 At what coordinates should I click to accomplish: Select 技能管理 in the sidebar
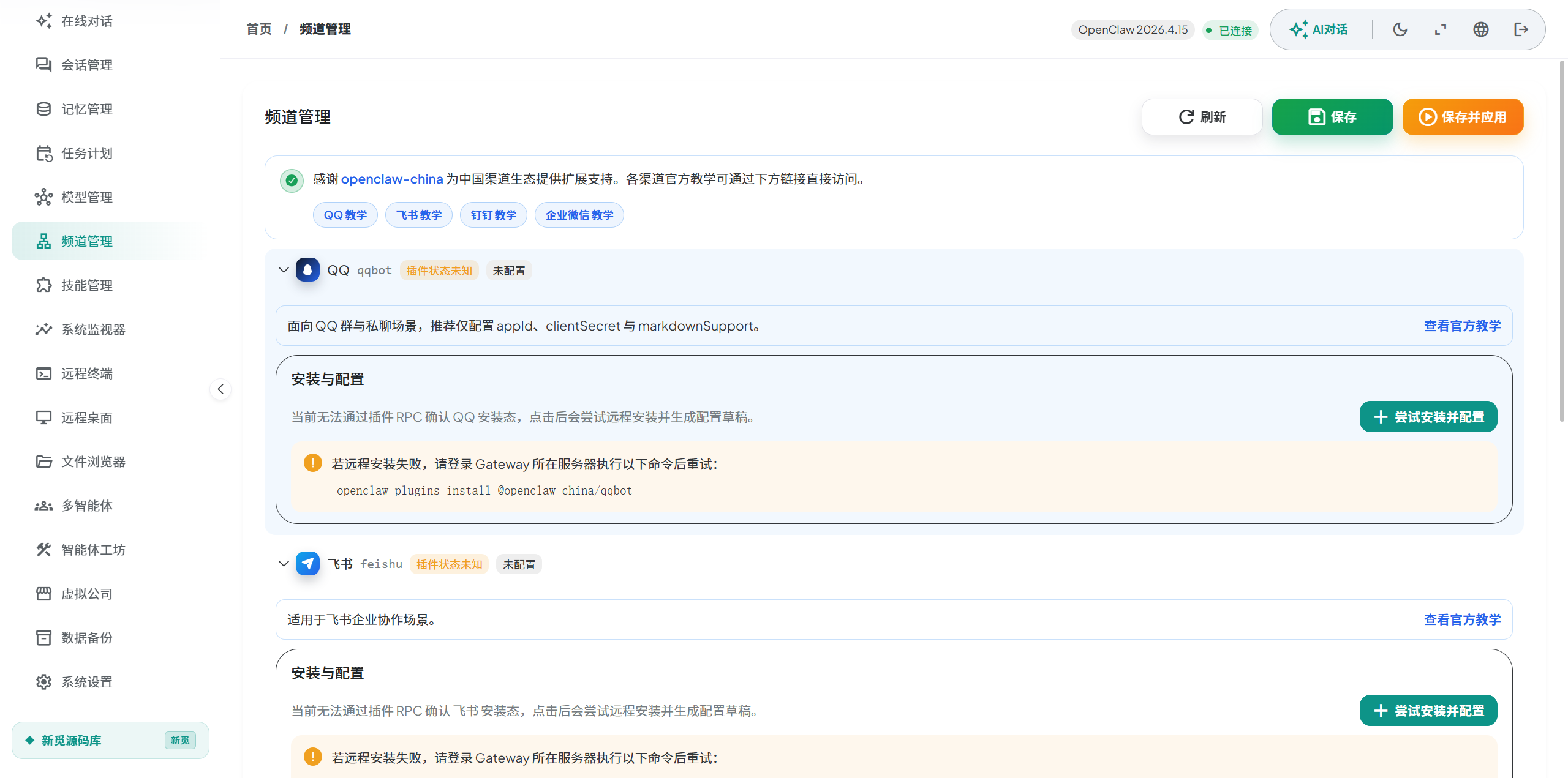(x=87, y=285)
